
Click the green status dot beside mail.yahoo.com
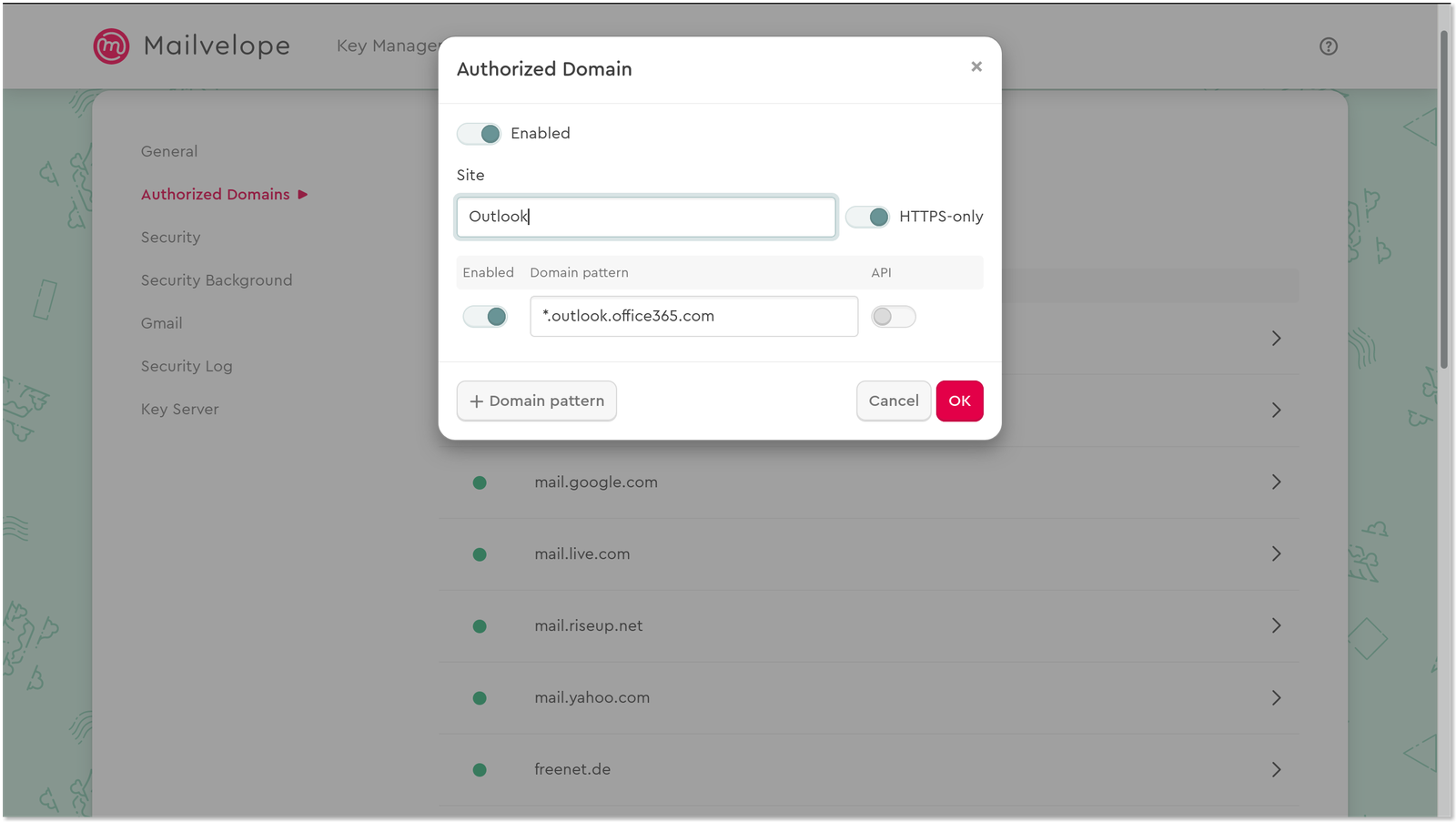[x=480, y=698]
